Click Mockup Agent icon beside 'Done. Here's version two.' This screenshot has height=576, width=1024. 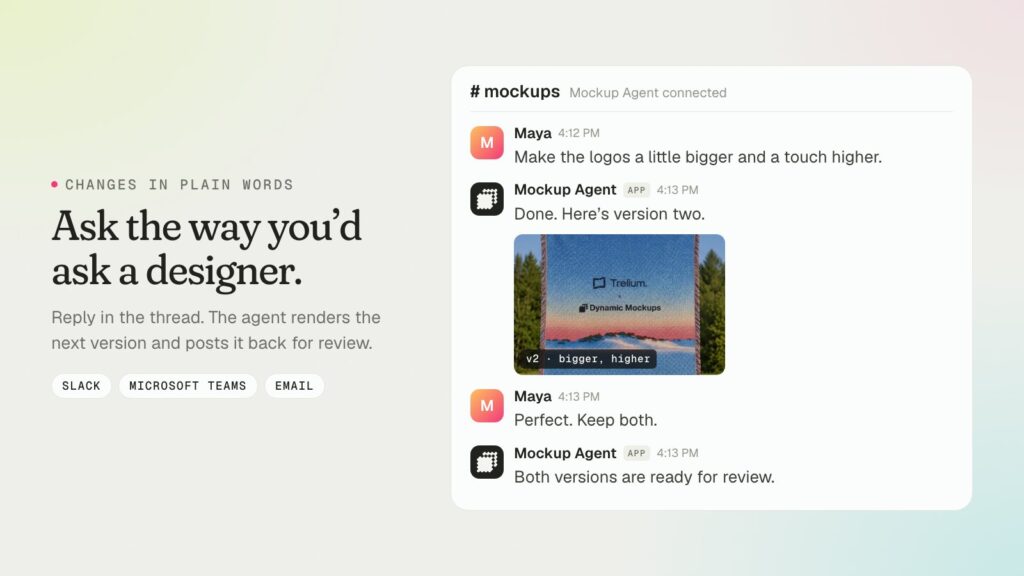click(487, 199)
